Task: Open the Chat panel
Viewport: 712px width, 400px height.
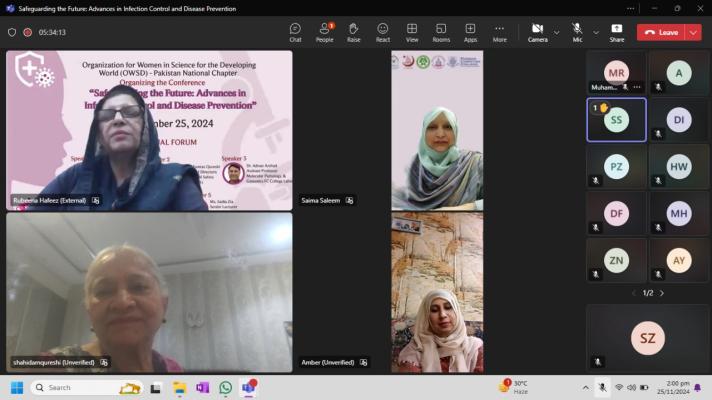Action: tap(295, 32)
